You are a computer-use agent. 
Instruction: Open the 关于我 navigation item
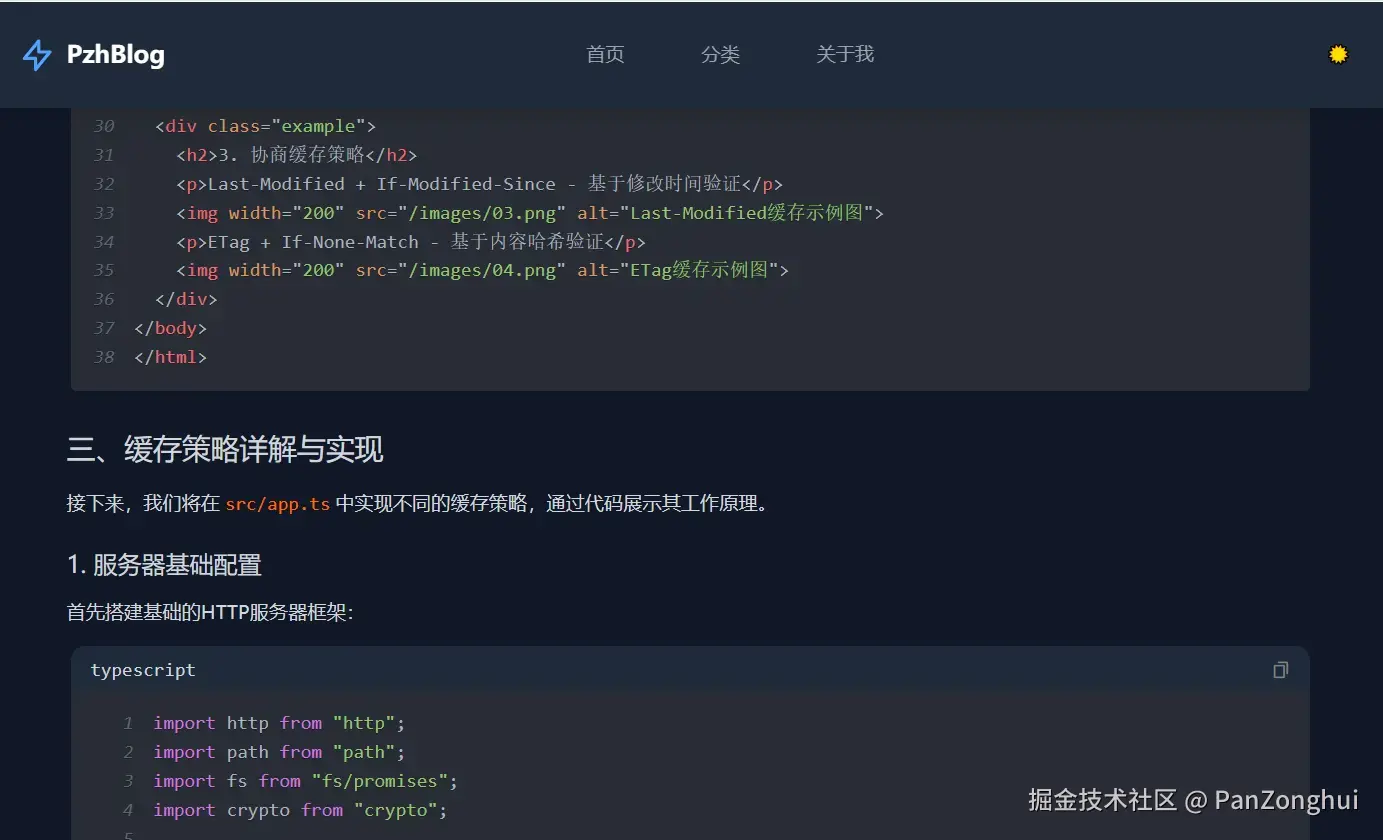[845, 55]
